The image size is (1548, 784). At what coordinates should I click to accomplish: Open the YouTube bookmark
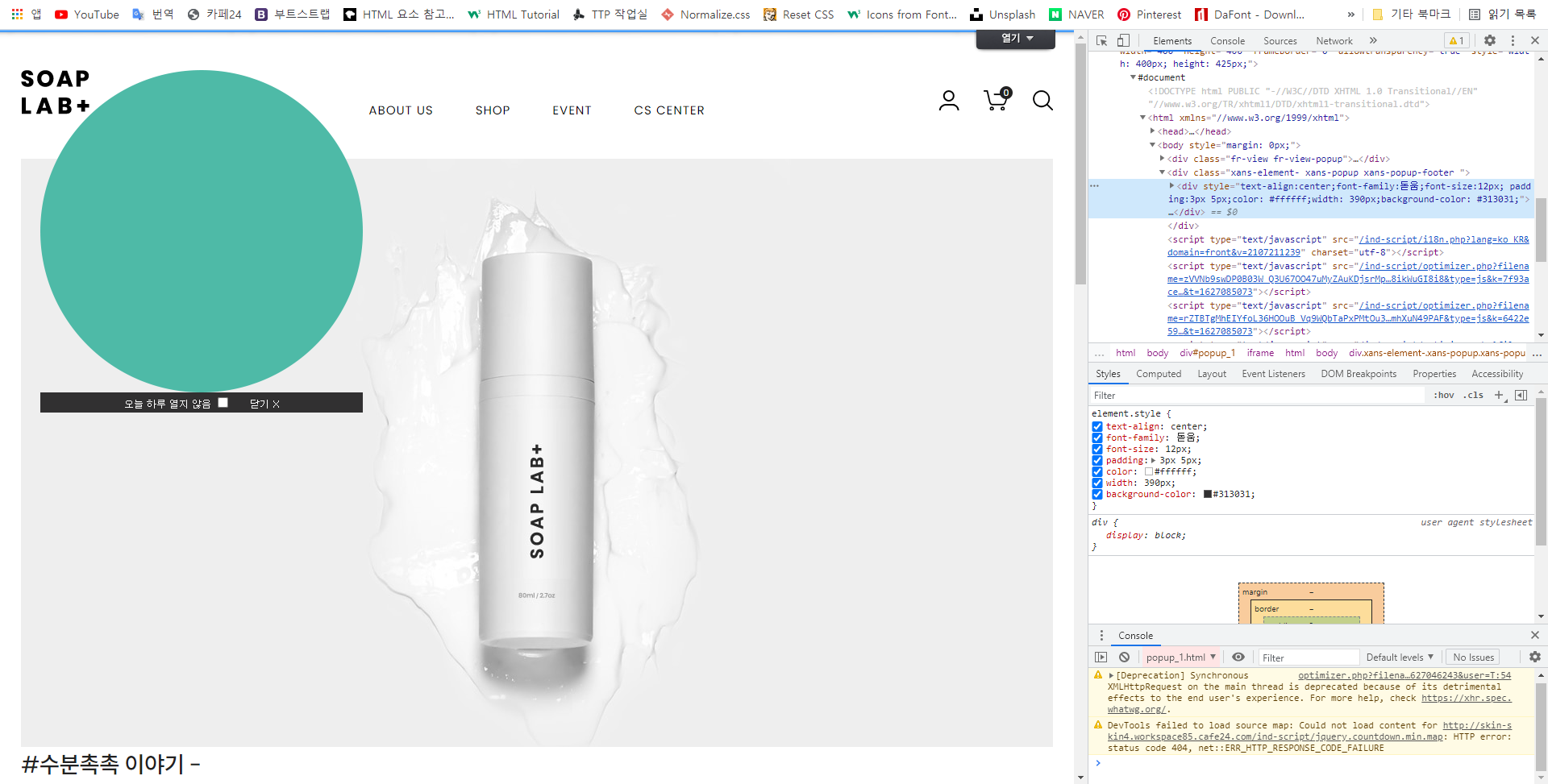coord(87,15)
